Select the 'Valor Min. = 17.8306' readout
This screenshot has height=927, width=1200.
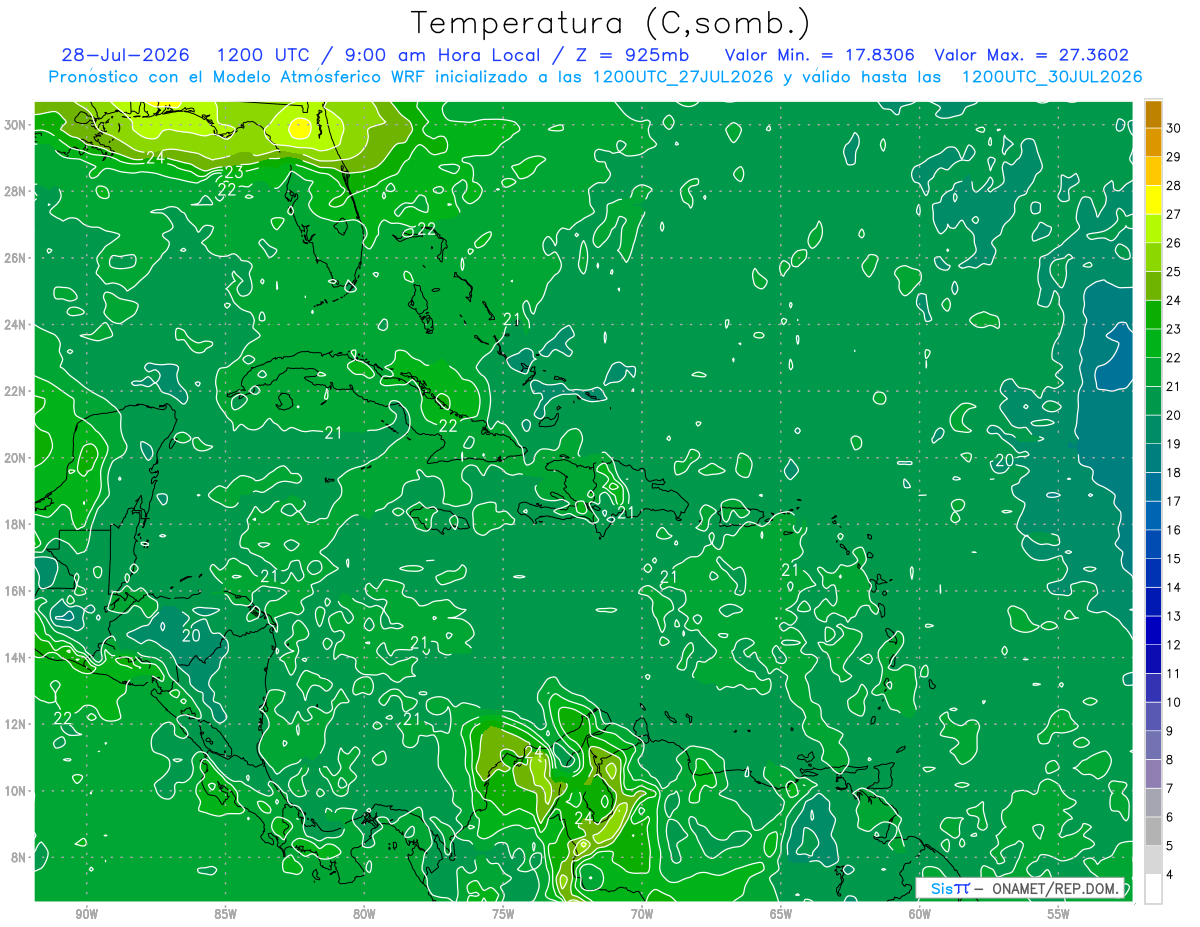point(818,55)
